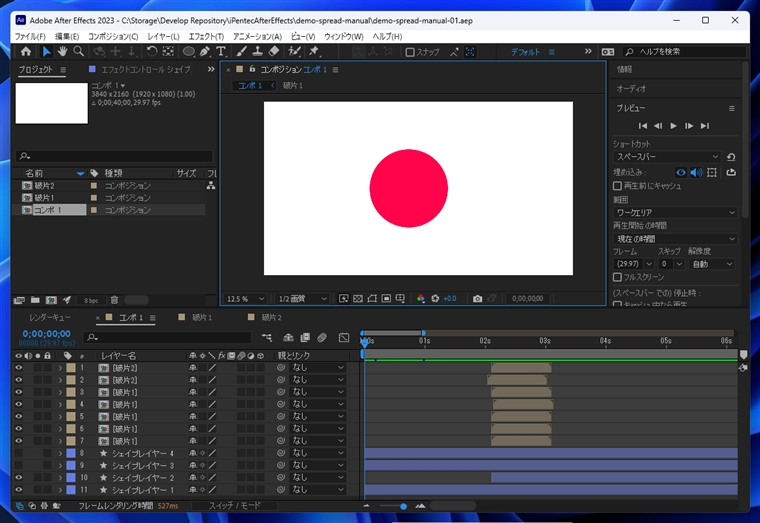This screenshot has width=760, height=523.
Task: Enable スナップ checkbox in toolbar
Action: [x=410, y=52]
